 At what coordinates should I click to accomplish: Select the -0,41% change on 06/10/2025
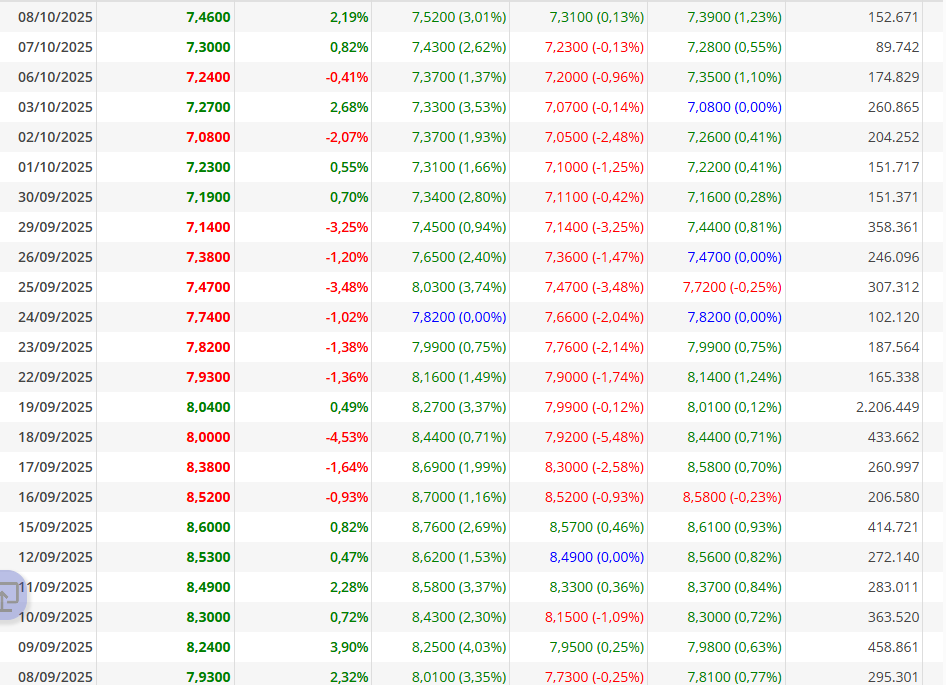347,77
